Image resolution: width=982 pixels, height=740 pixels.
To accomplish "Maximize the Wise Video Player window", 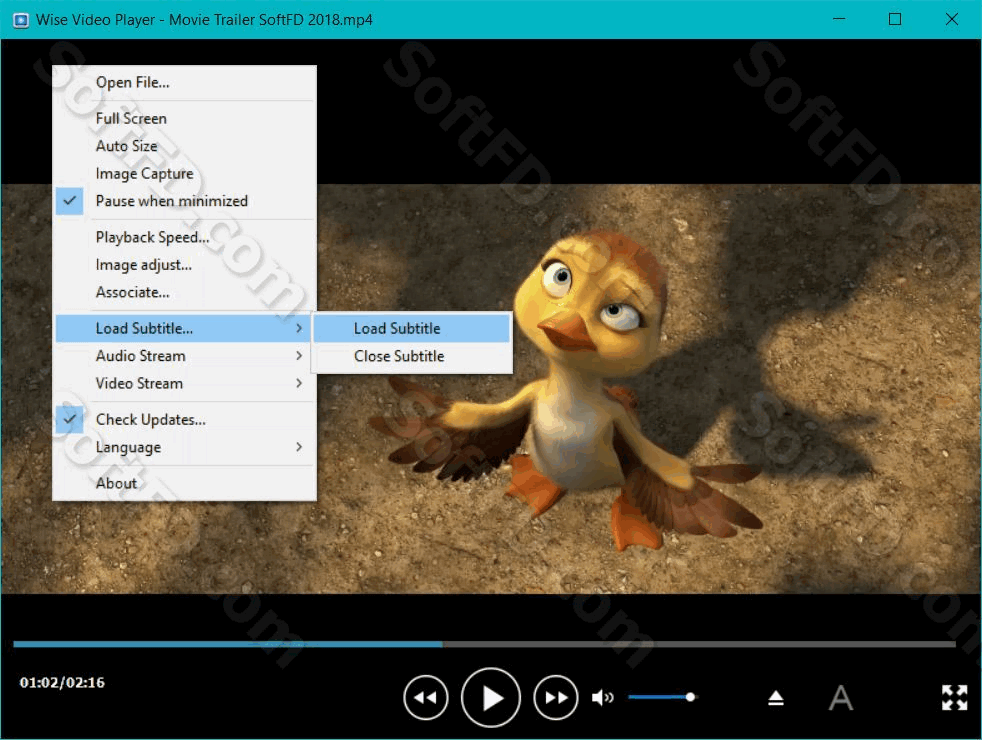I will [895, 19].
